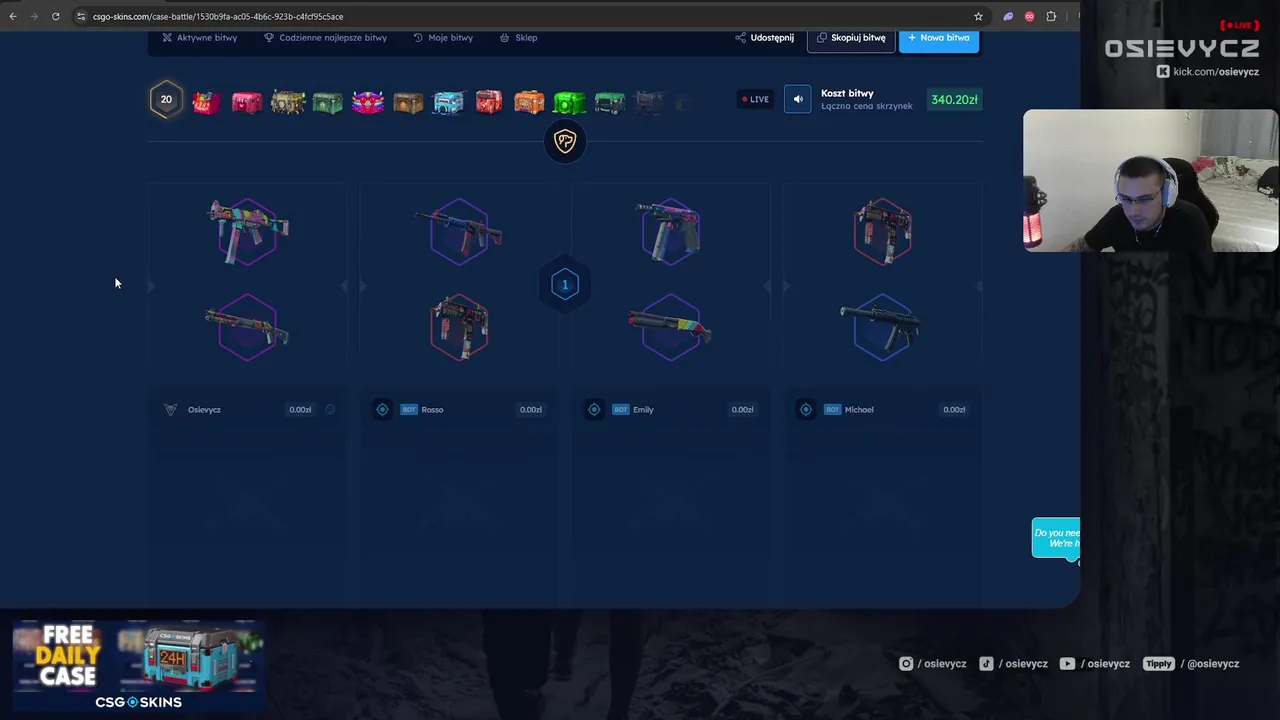Click Osievycz's bottom shotgun skin
The height and width of the screenshot is (720, 1280).
point(247,327)
